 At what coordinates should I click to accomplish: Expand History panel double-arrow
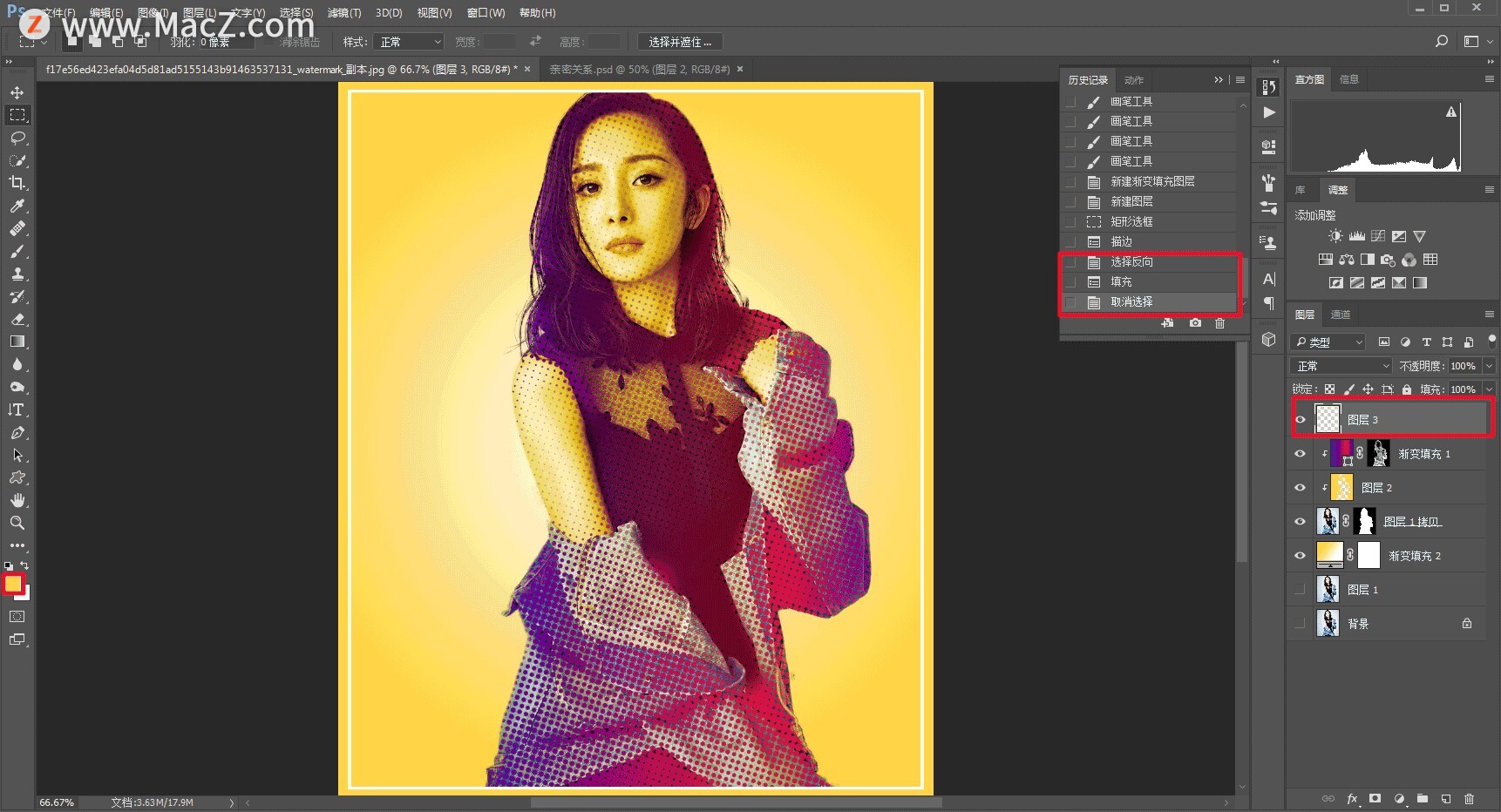coord(1218,80)
